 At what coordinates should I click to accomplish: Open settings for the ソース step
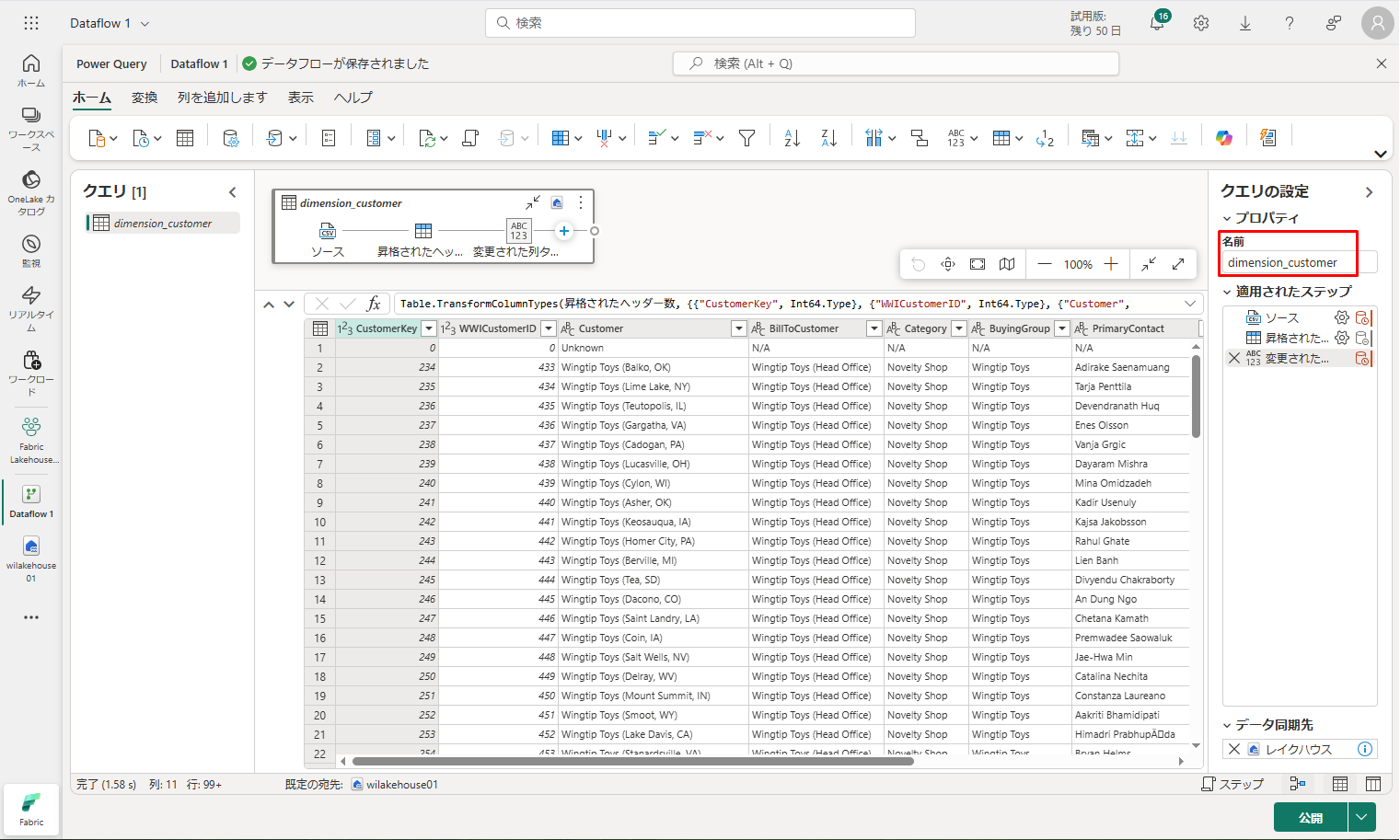click(1342, 317)
